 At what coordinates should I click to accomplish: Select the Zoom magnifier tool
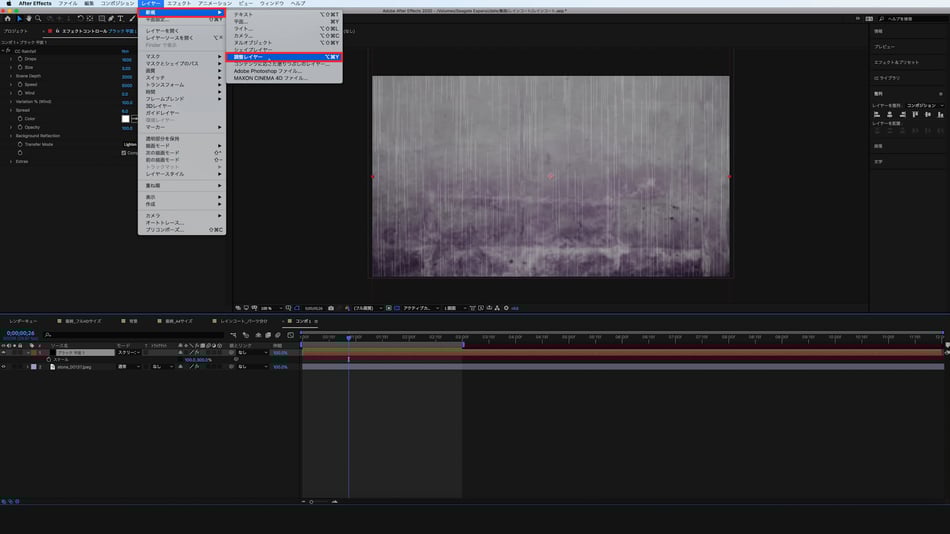(38, 18)
